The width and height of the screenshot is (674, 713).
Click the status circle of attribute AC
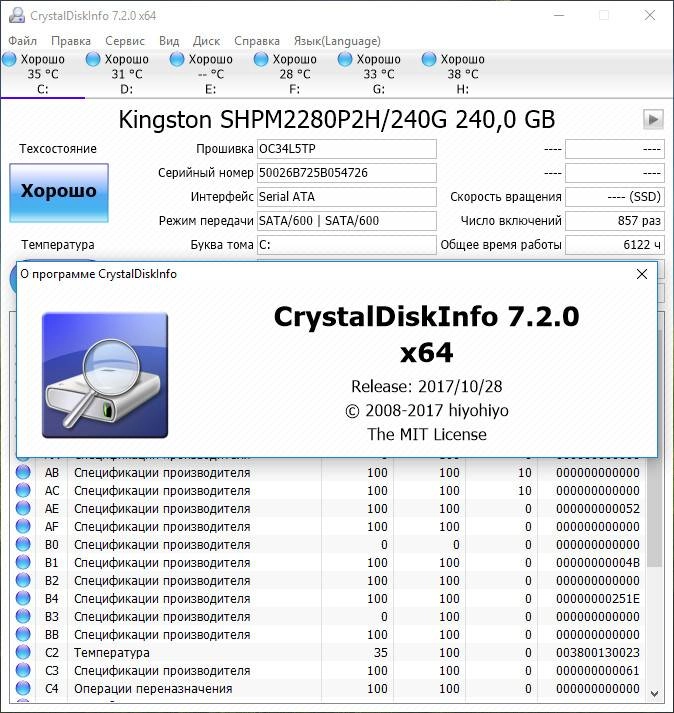[23, 491]
